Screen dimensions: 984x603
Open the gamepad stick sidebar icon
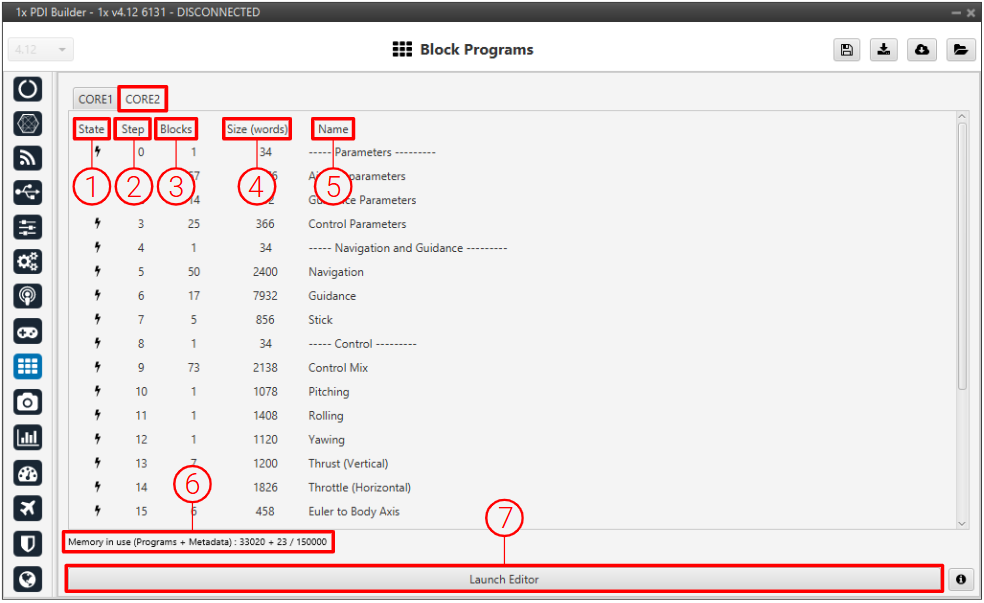pyautogui.click(x=28, y=331)
